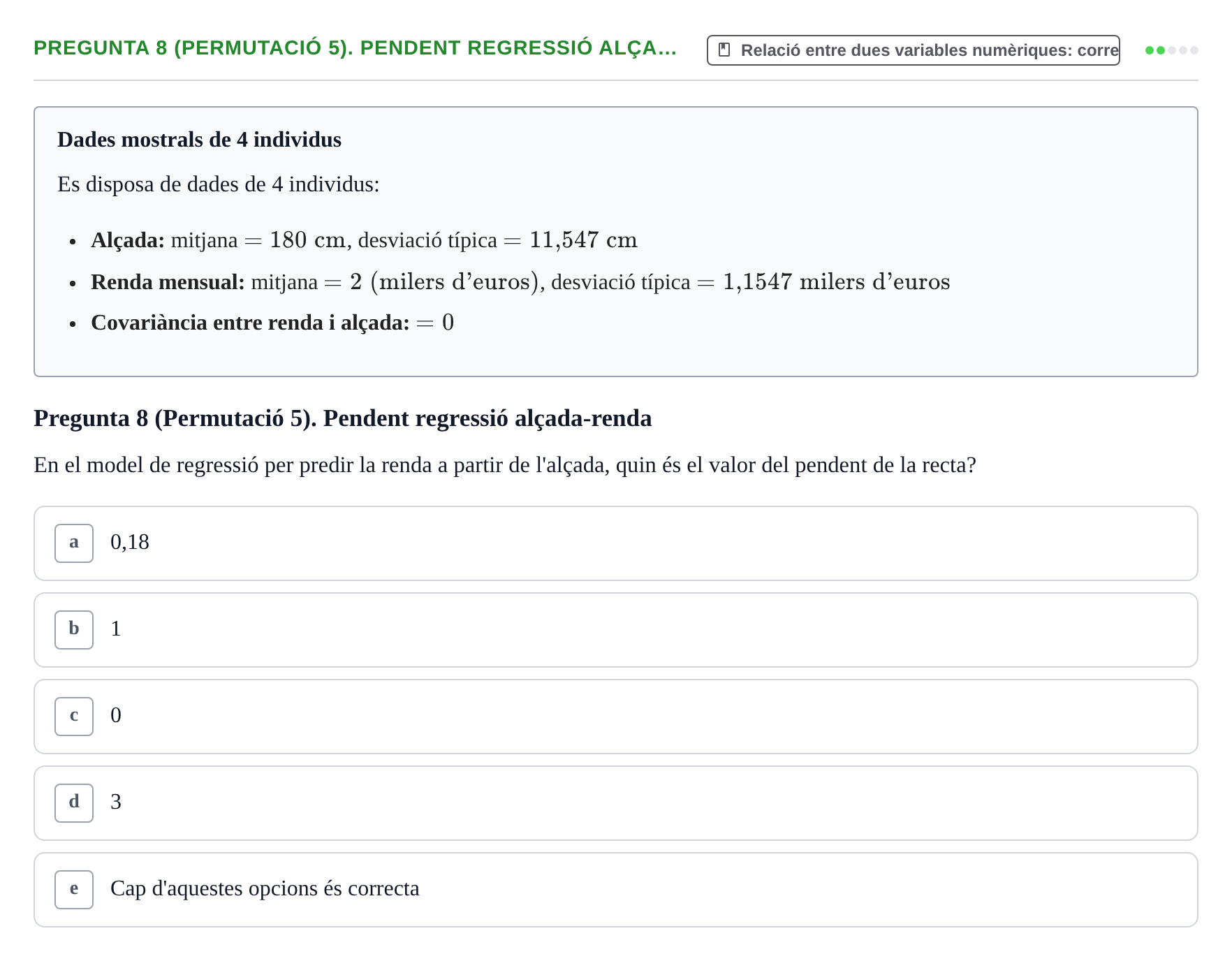1232x961 pixels.
Task: Click the progress dots indicator
Action: (x=1171, y=50)
